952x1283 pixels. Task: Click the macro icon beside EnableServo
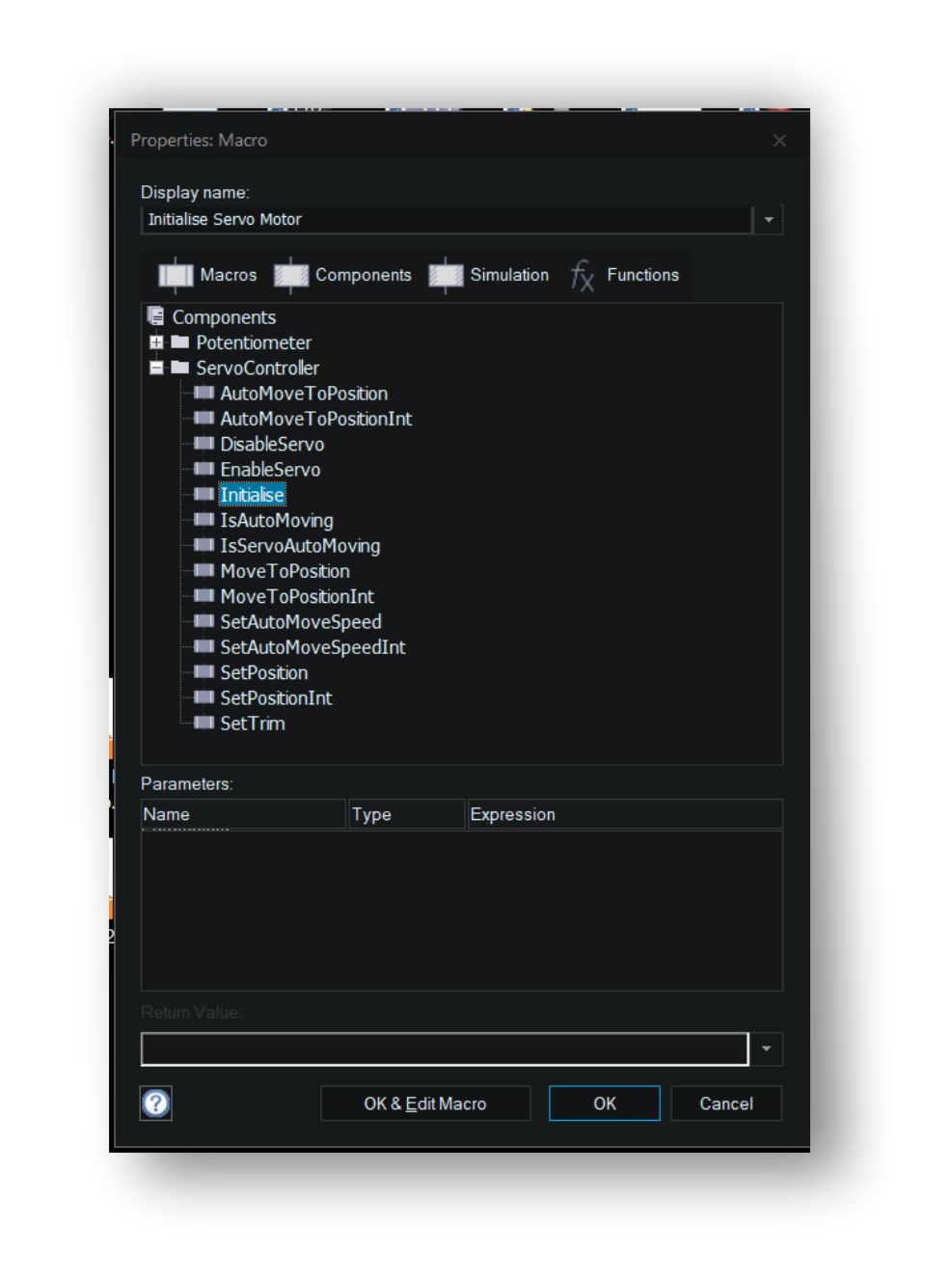(x=204, y=469)
